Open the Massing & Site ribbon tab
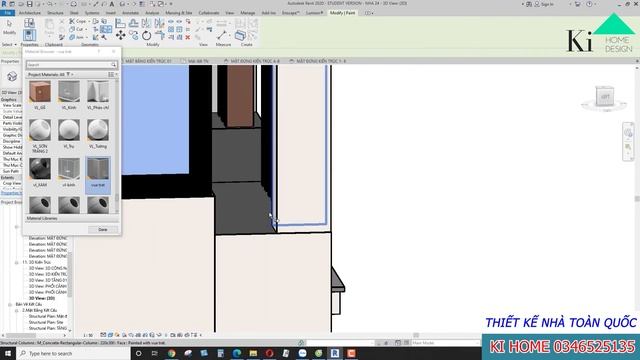 [x=178, y=13]
